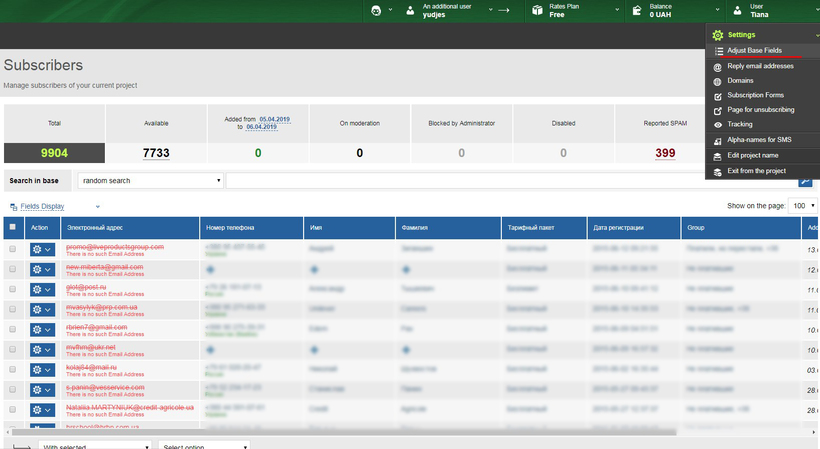Click the additional user person icon
Image resolution: width=820 pixels, height=449 pixels.
pos(411,10)
